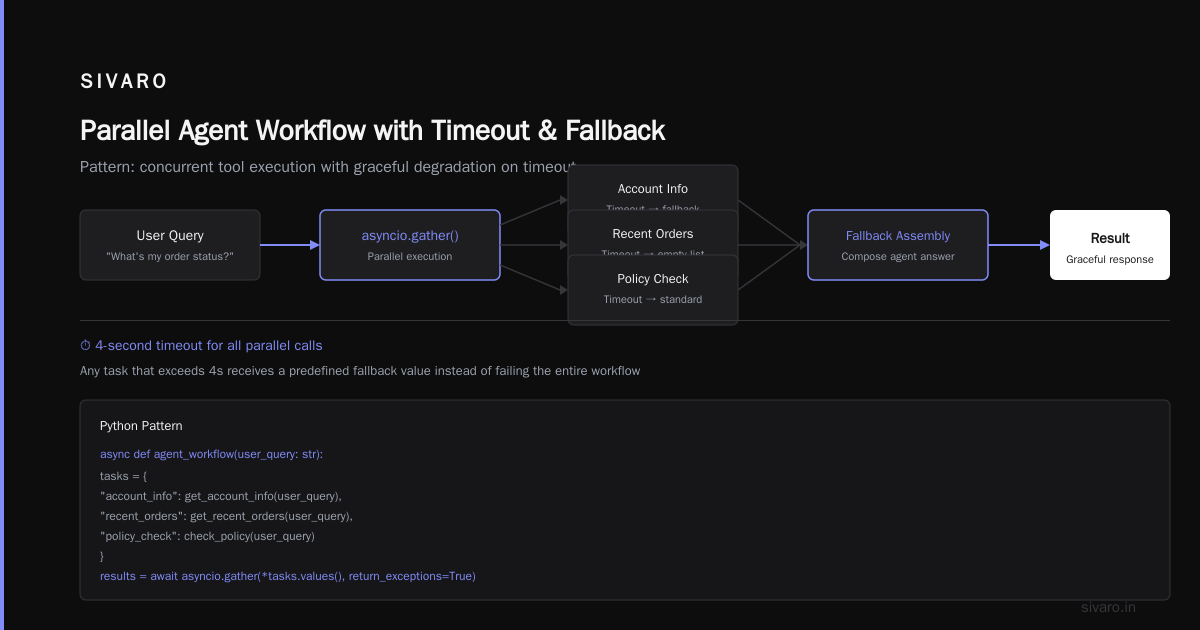Viewport: 1200px width, 630px height.
Task: Click the sivaro.in watermark link
Action: [1109, 607]
